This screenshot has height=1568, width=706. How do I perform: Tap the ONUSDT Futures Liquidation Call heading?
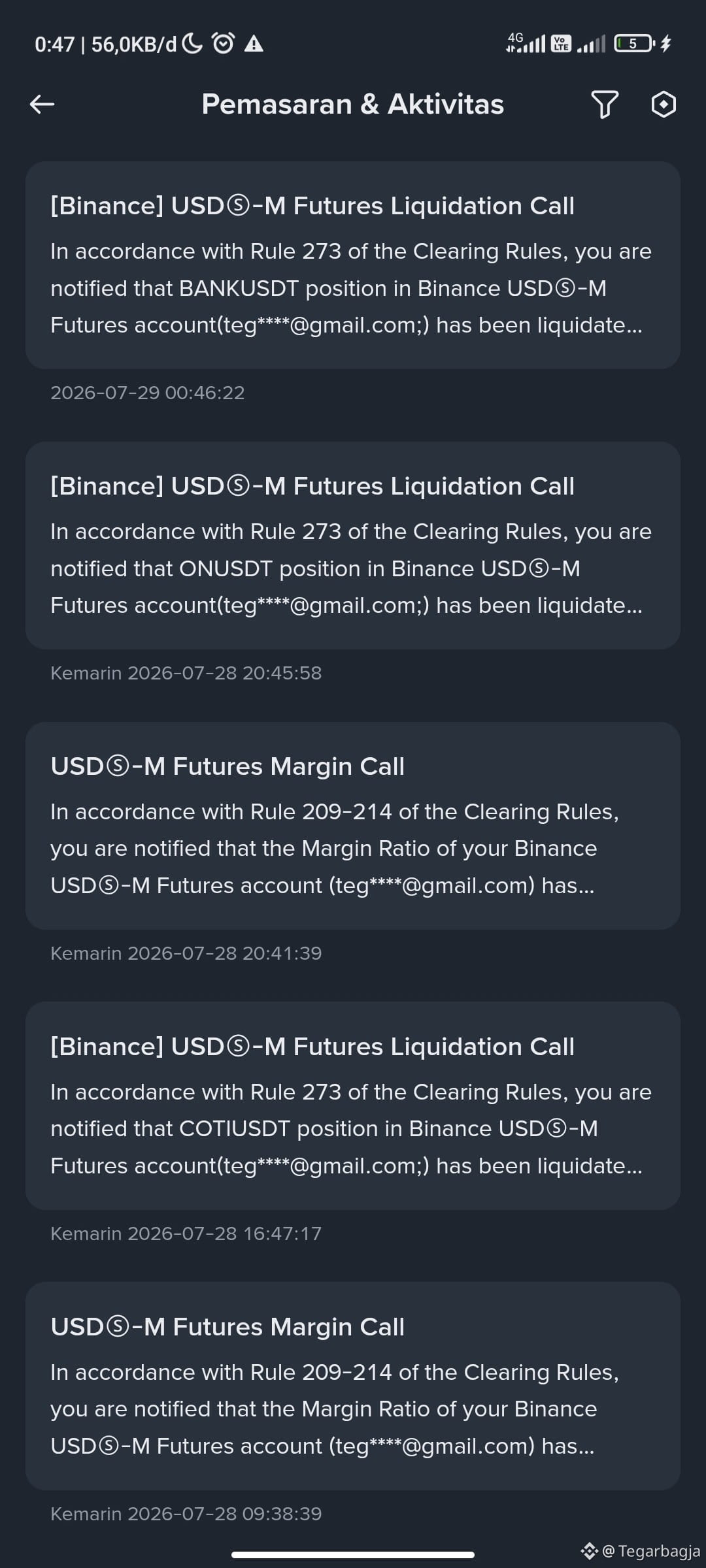312,486
